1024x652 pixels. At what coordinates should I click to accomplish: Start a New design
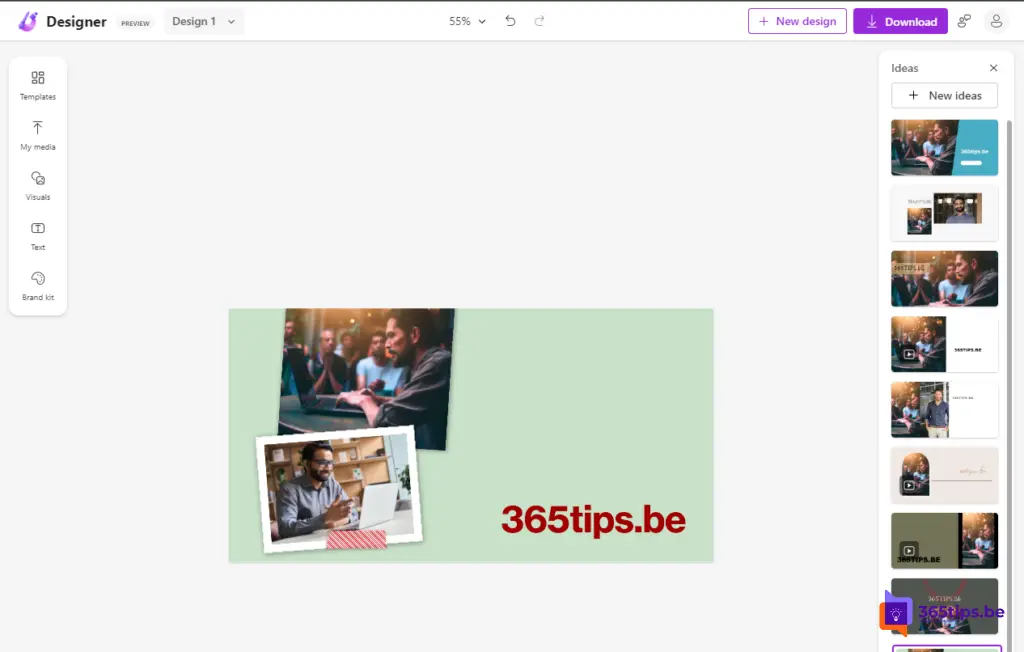click(x=797, y=21)
